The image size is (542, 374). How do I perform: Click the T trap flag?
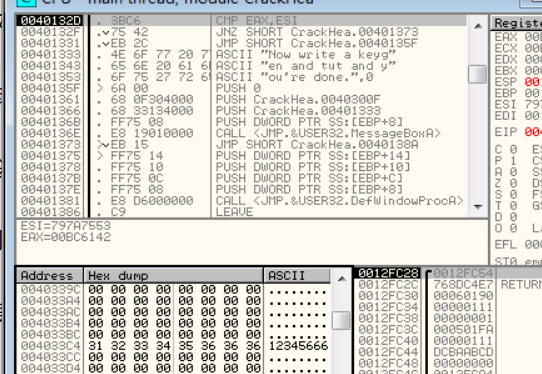pyautogui.click(x=506, y=205)
